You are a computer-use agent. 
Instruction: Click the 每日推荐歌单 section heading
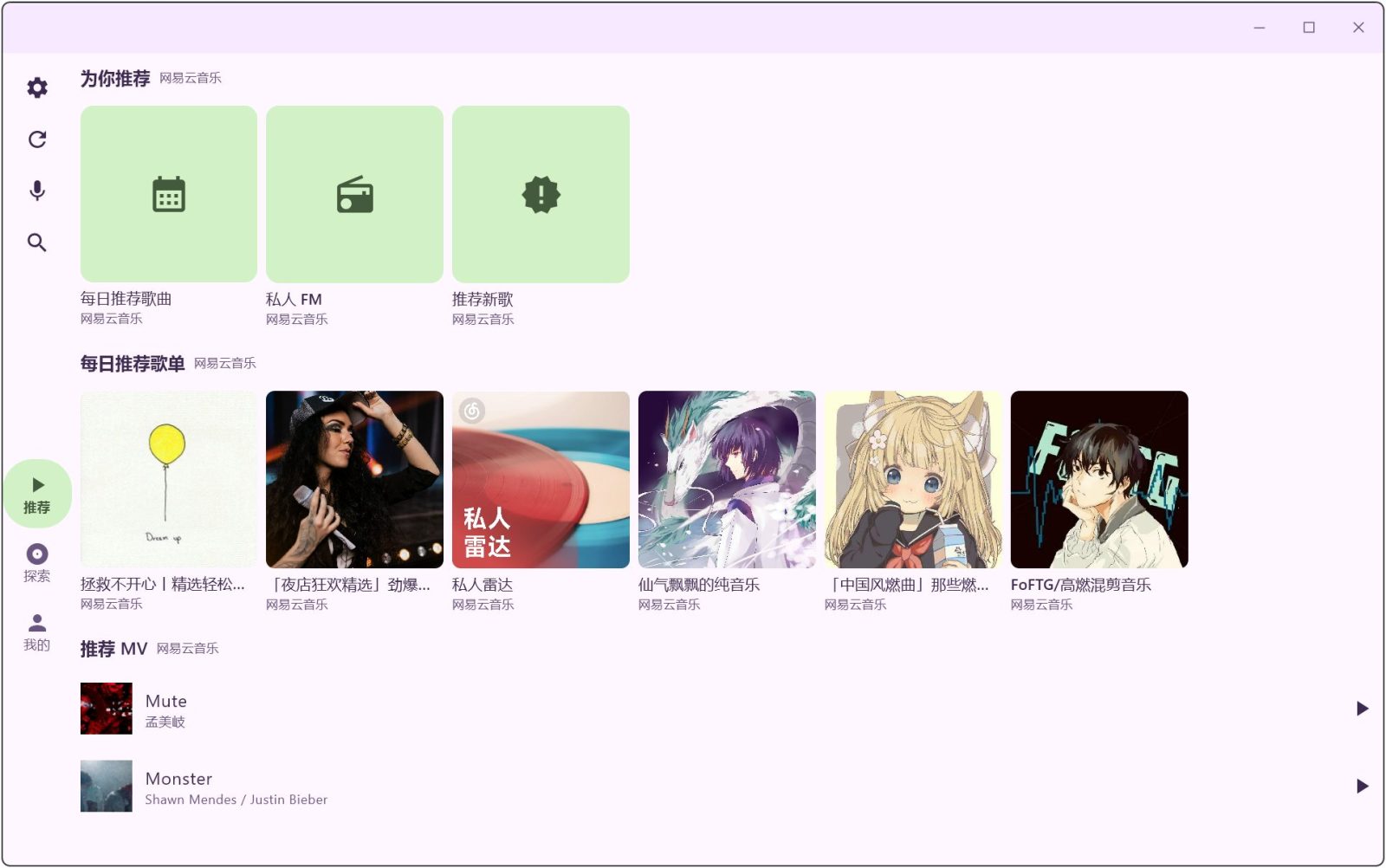pos(133,364)
